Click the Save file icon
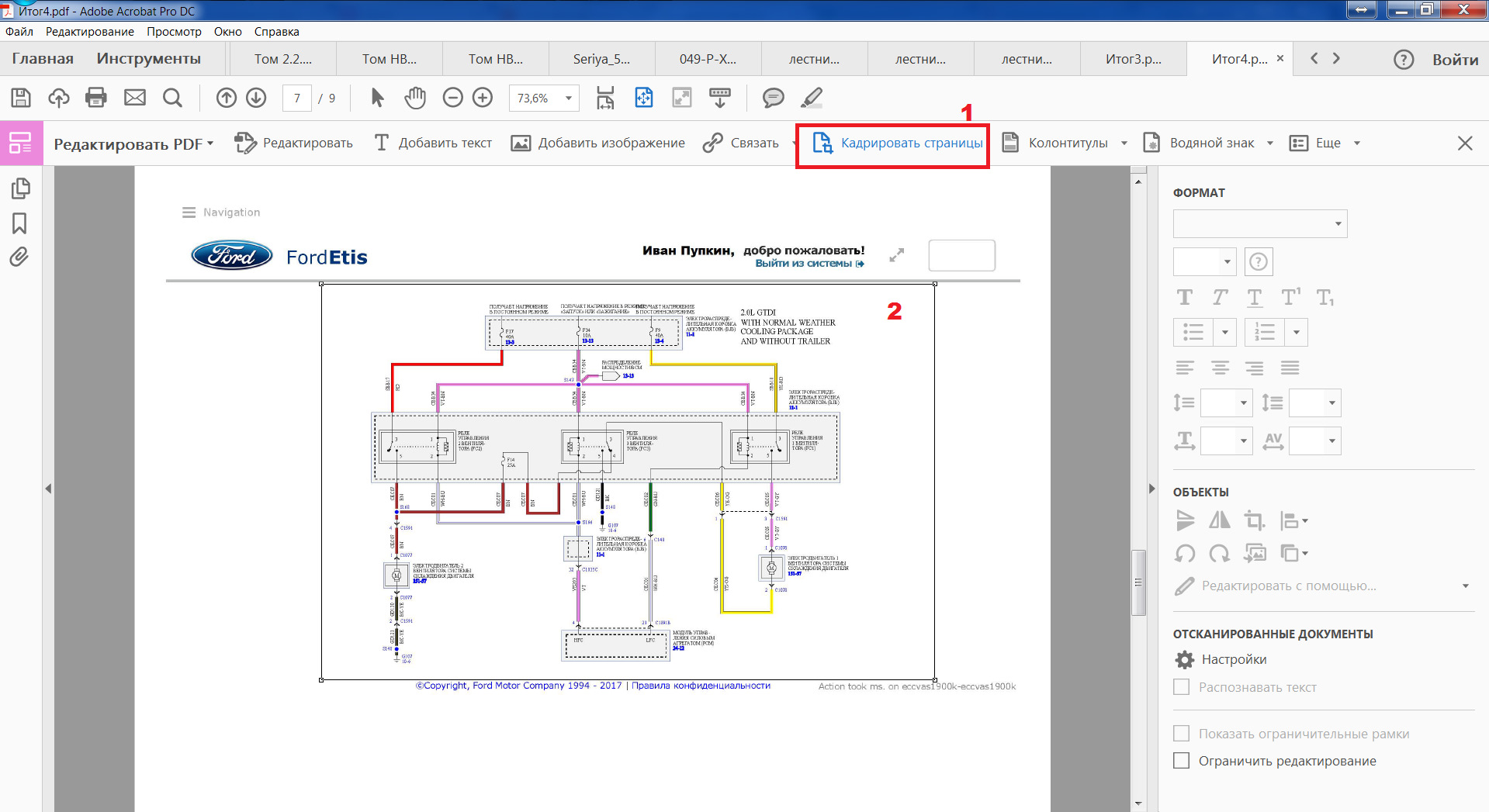Image resolution: width=1489 pixels, height=812 pixels. coord(21,98)
